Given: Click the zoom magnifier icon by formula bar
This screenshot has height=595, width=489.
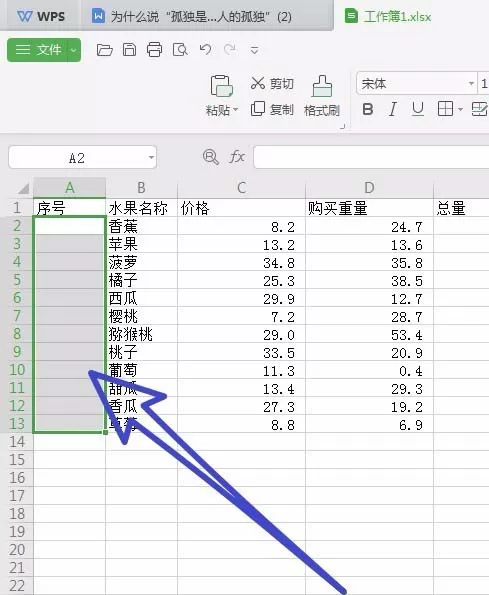Looking at the screenshot, I should coord(211,157).
